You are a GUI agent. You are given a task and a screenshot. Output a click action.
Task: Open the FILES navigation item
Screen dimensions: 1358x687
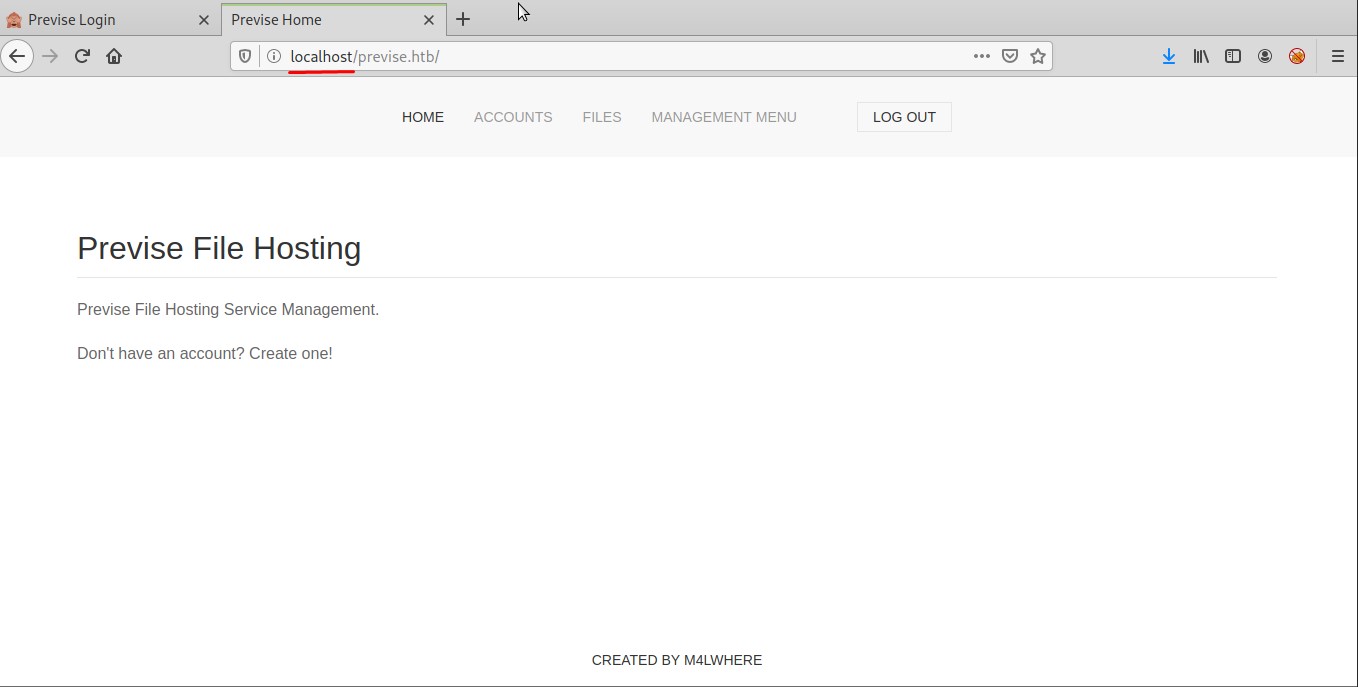point(602,117)
